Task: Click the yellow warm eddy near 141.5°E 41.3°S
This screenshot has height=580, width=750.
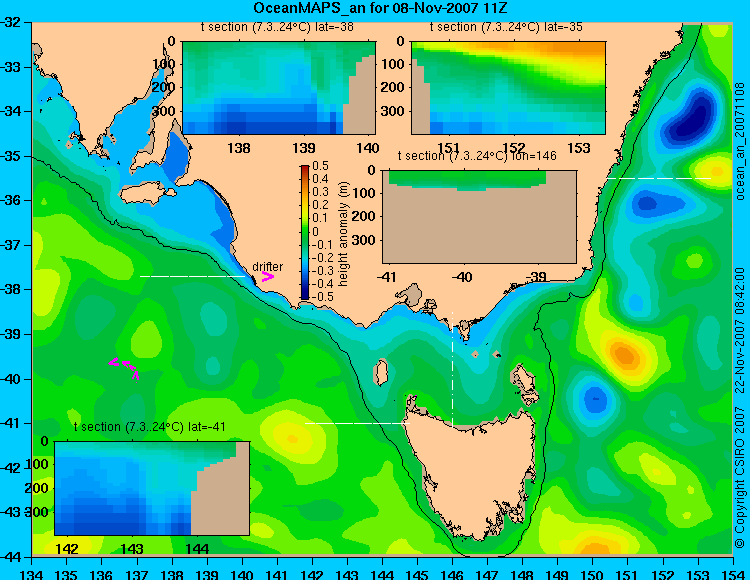Action: tap(292, 438)
